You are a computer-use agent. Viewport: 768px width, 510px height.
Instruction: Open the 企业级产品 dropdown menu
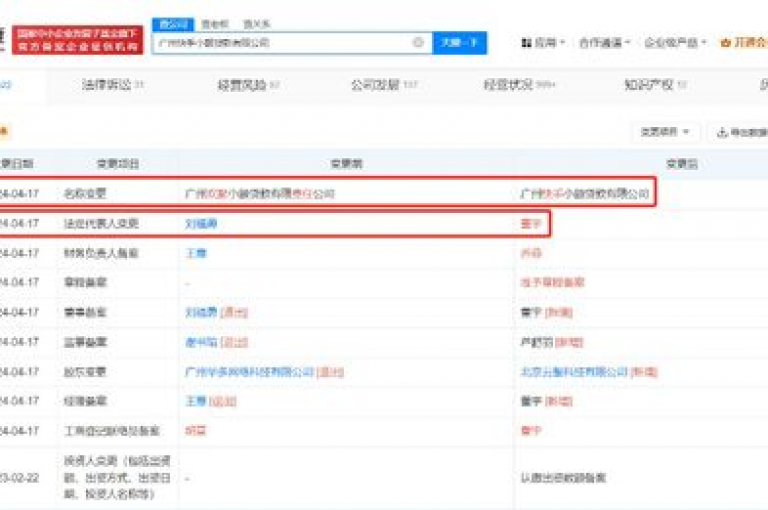[675, 43]
